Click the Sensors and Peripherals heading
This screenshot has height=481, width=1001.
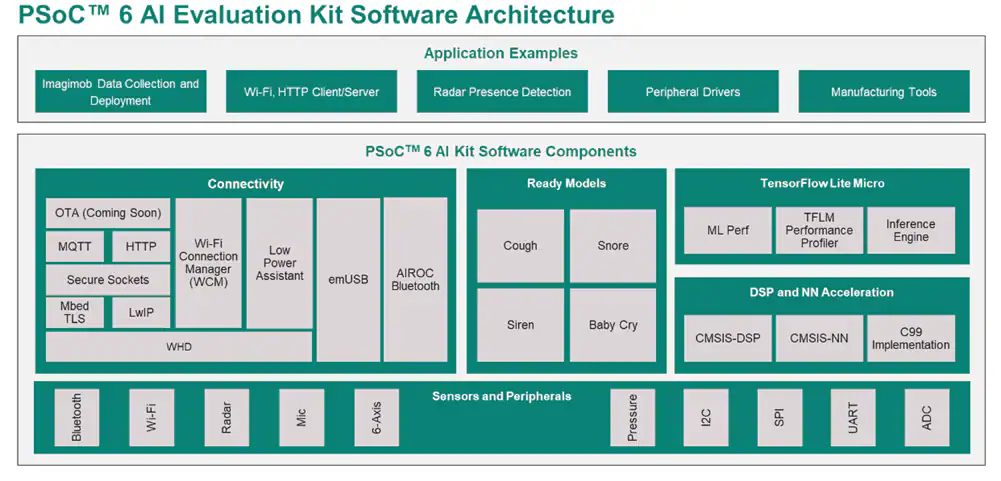tap(502, 396)
